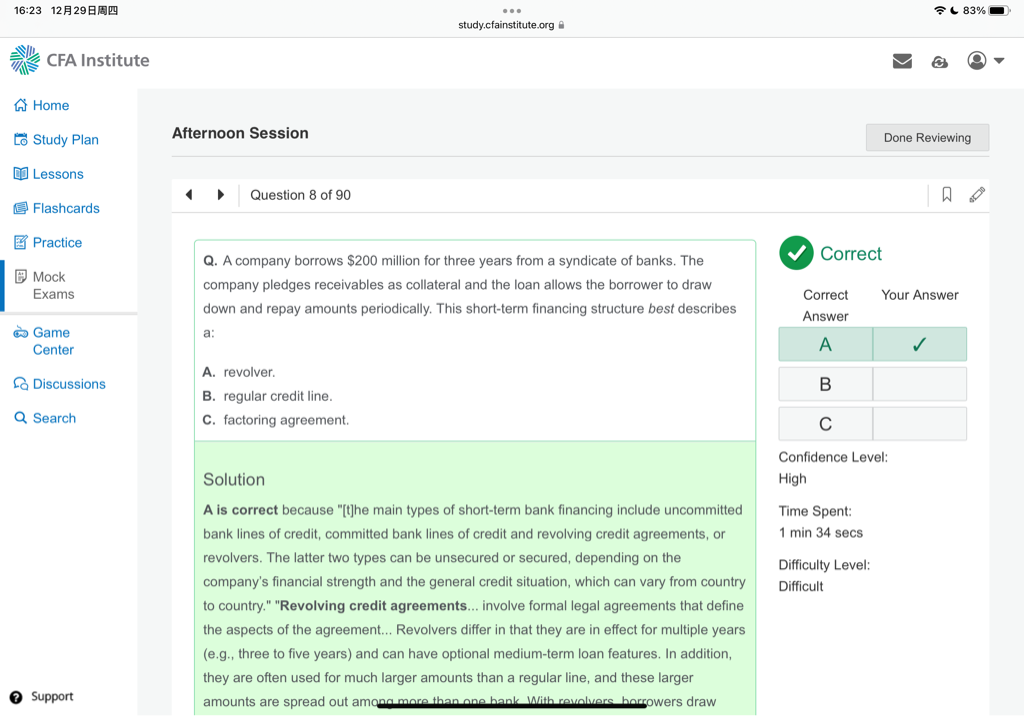Click answer row C in results

872,424
